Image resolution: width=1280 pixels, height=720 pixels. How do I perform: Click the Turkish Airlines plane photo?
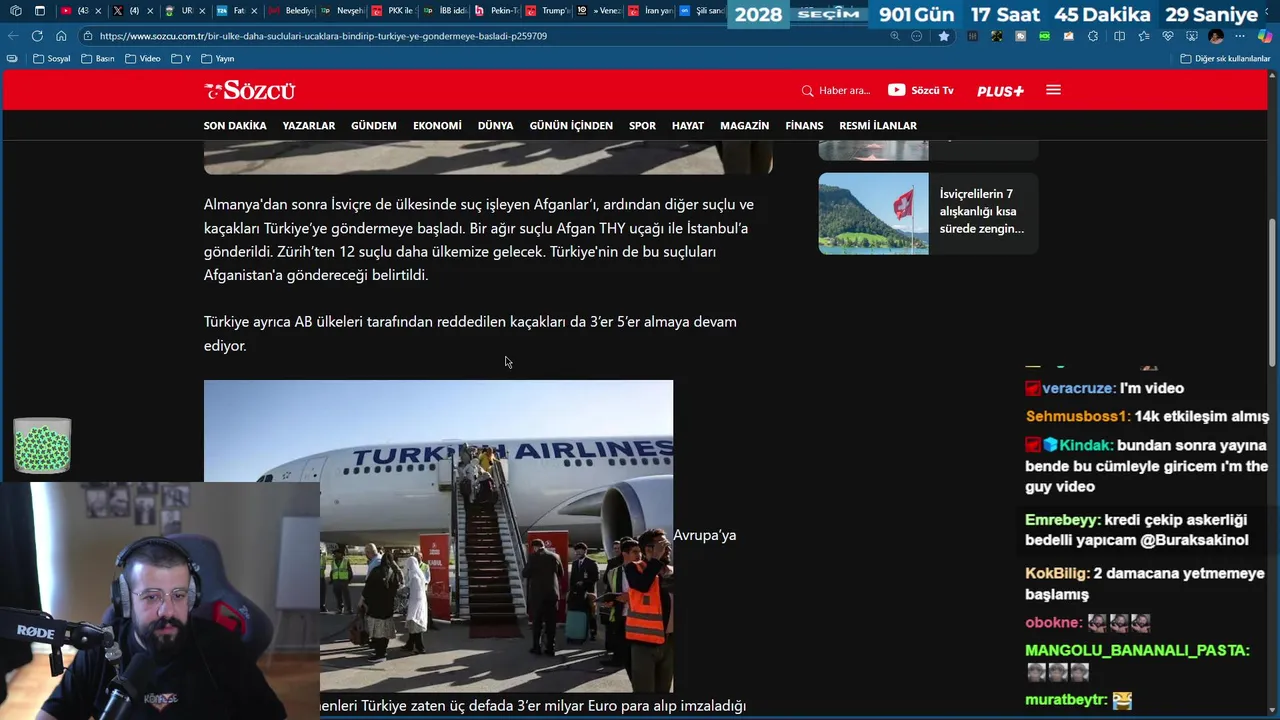point(438,535)
